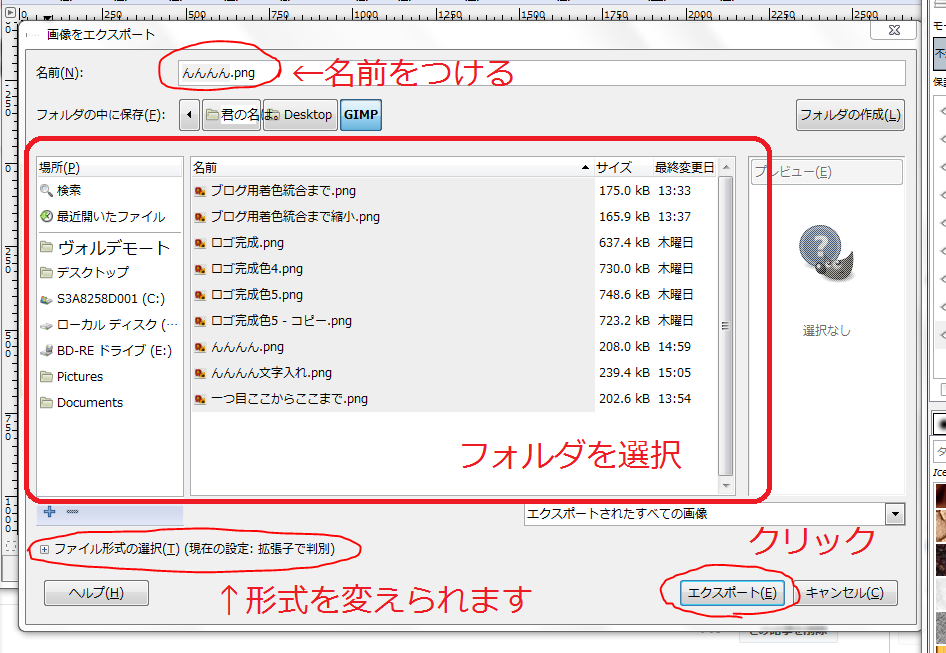Click the エクスポート(E) button
Image resolution: width=946 pixels, height=653 pixels.
(732, 593)
